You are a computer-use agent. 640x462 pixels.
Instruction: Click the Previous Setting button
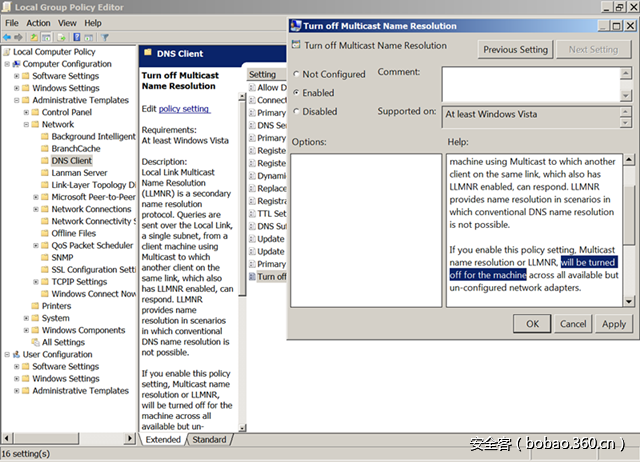[x=515, y=49]
